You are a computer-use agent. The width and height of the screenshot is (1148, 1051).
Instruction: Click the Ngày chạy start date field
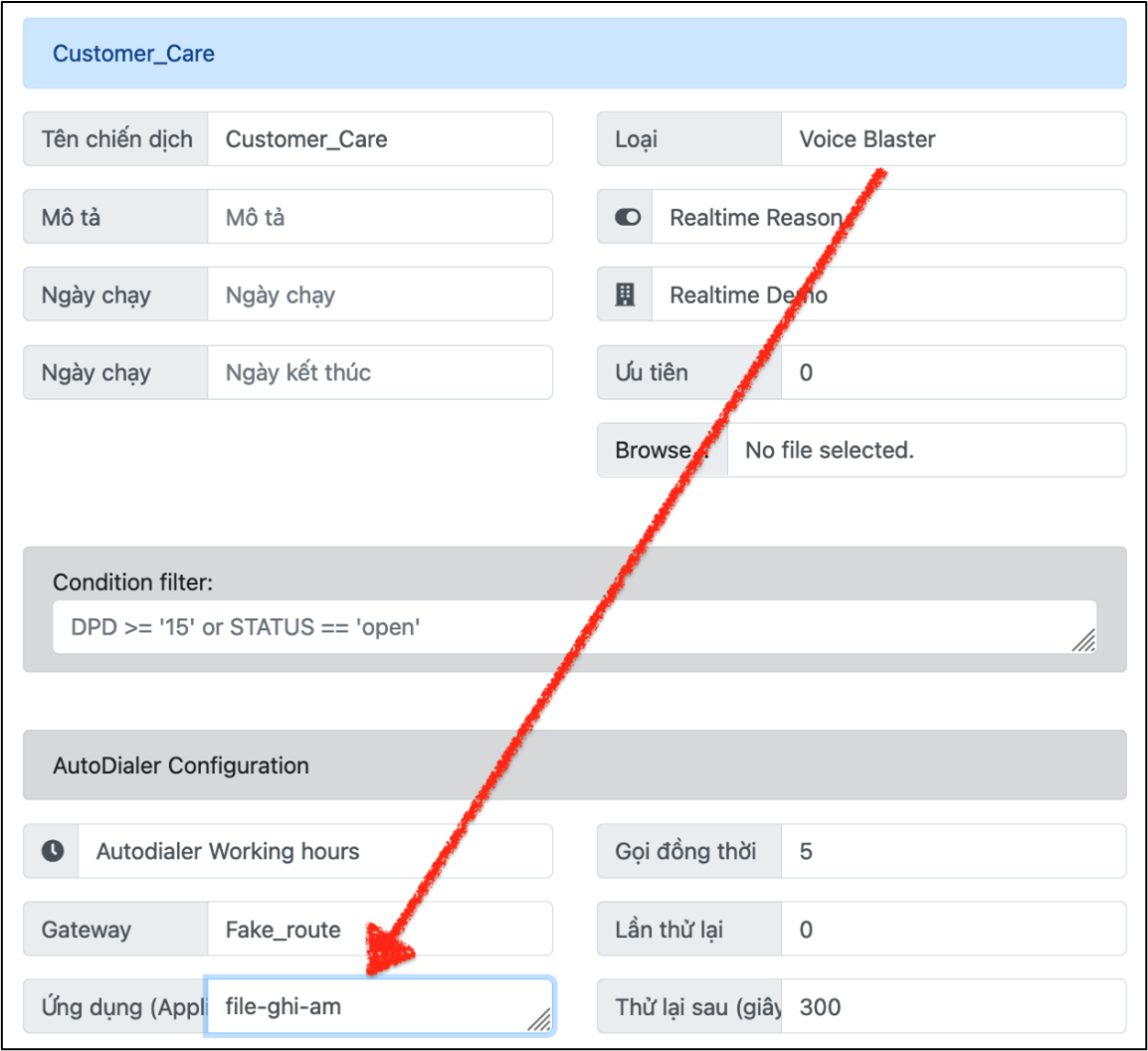pyautogui.click(x=378, y=295)
